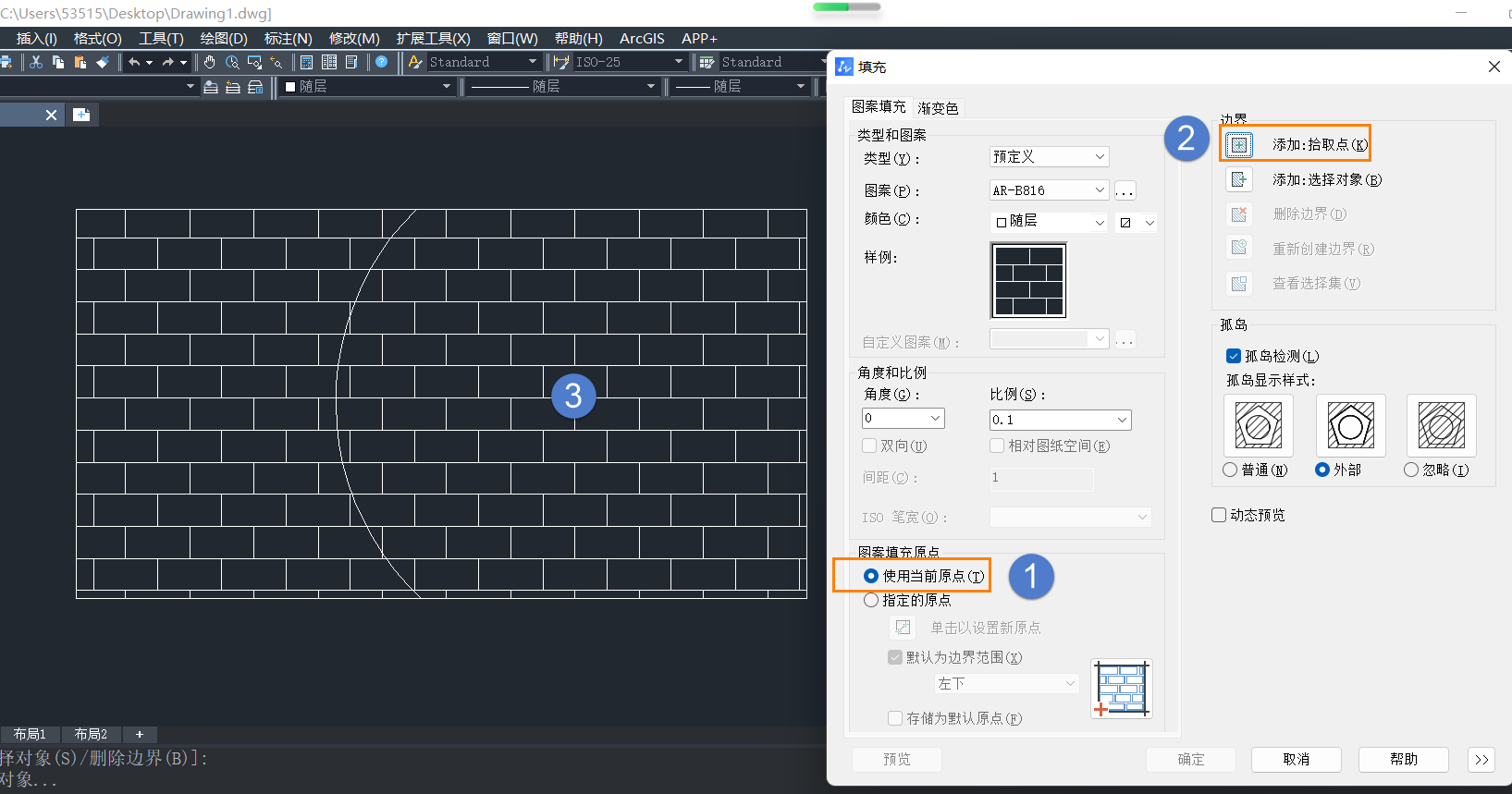Select 使用当前原点 radio button

pyautogui.click(x=870, y=576)
